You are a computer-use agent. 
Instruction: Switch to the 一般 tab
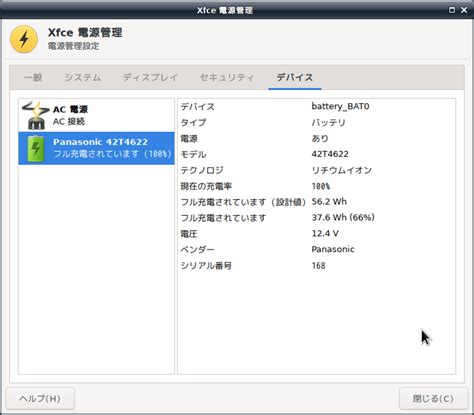click(x=33, y=77)
